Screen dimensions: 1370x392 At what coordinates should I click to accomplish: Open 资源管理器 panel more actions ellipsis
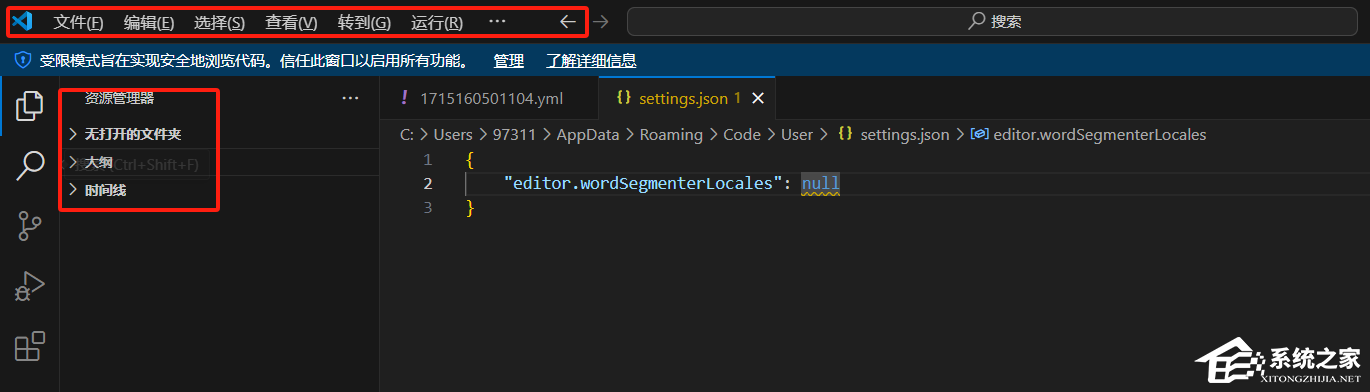(350, 98)
